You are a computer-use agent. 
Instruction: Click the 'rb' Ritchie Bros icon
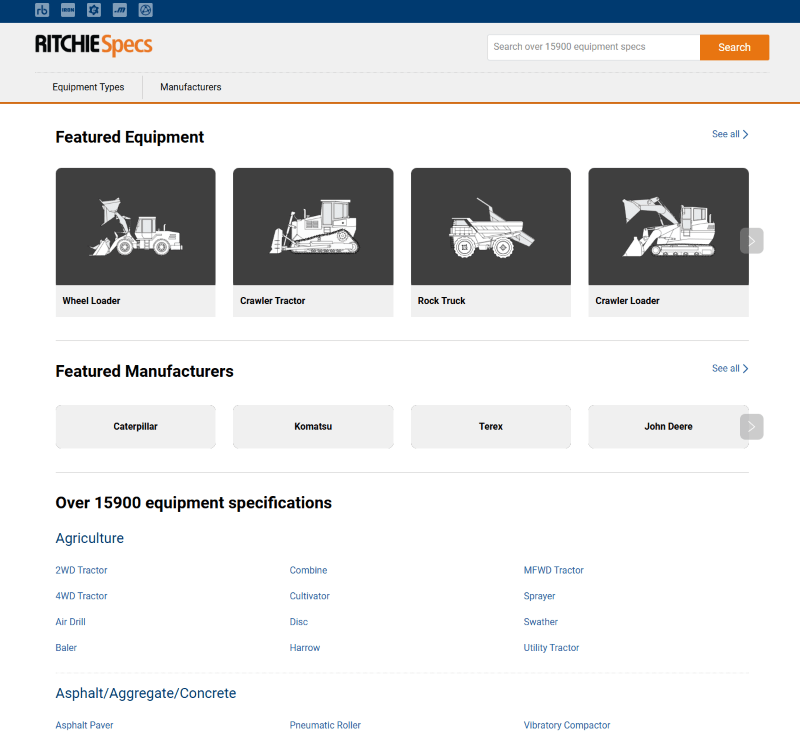(x=42, y=10)
